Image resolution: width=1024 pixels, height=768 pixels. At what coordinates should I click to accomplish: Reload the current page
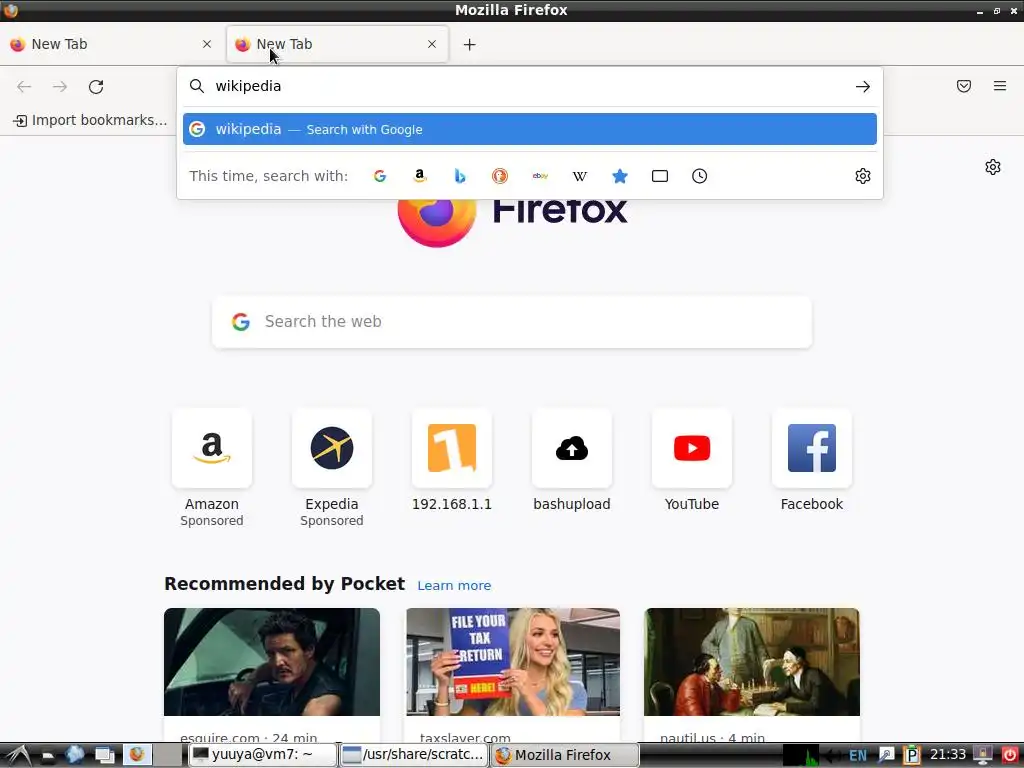pyautogui.click(x=96, y=87)
